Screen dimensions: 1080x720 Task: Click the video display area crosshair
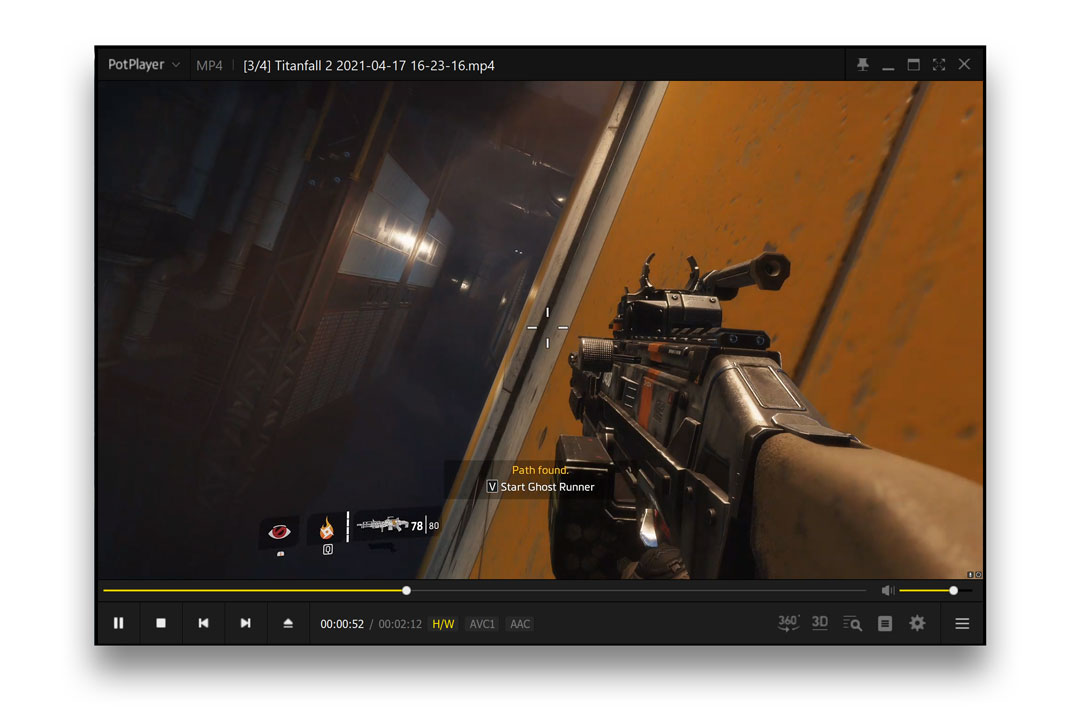coord(548,327)
